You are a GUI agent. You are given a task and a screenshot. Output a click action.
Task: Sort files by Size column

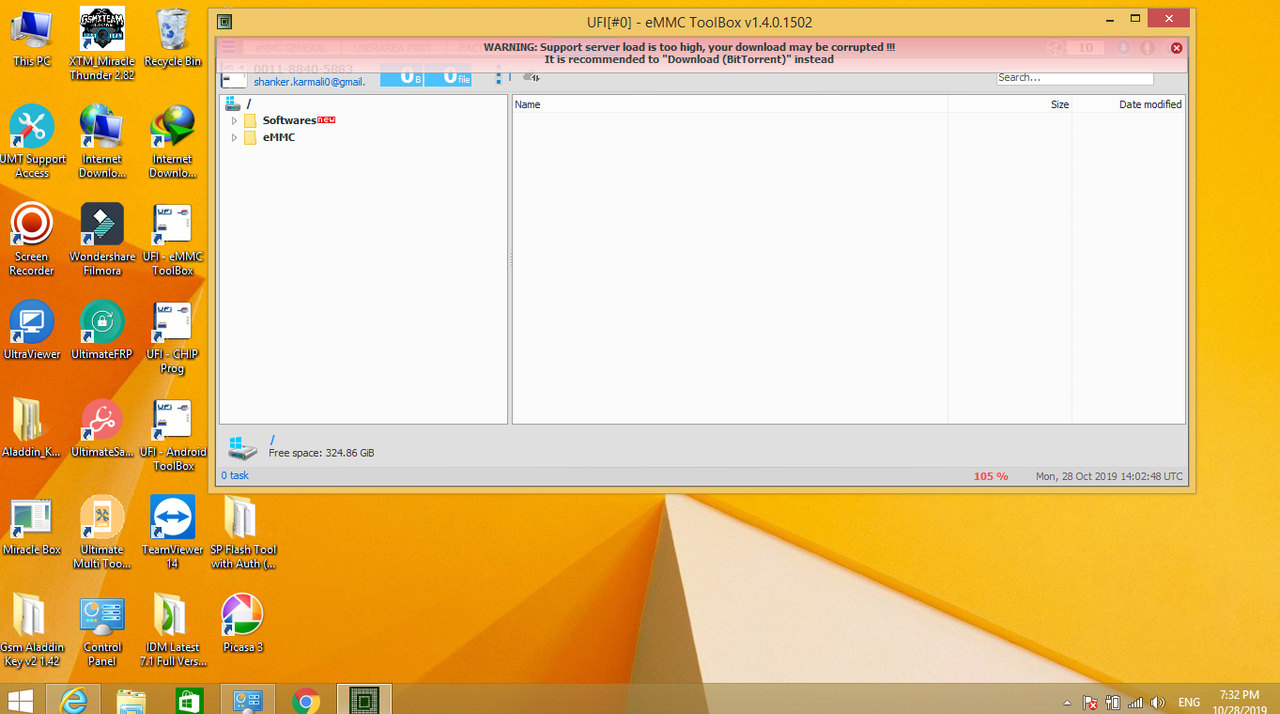1010,104
